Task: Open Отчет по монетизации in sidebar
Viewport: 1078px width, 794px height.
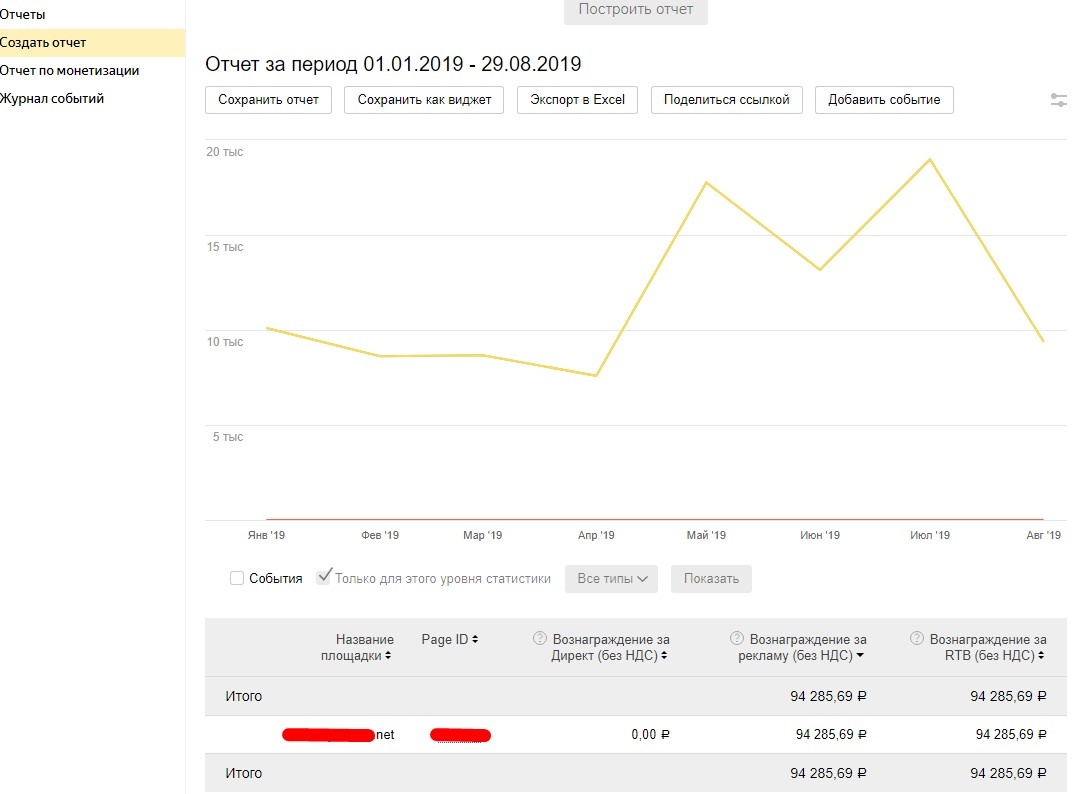Action: pos(69,71)
